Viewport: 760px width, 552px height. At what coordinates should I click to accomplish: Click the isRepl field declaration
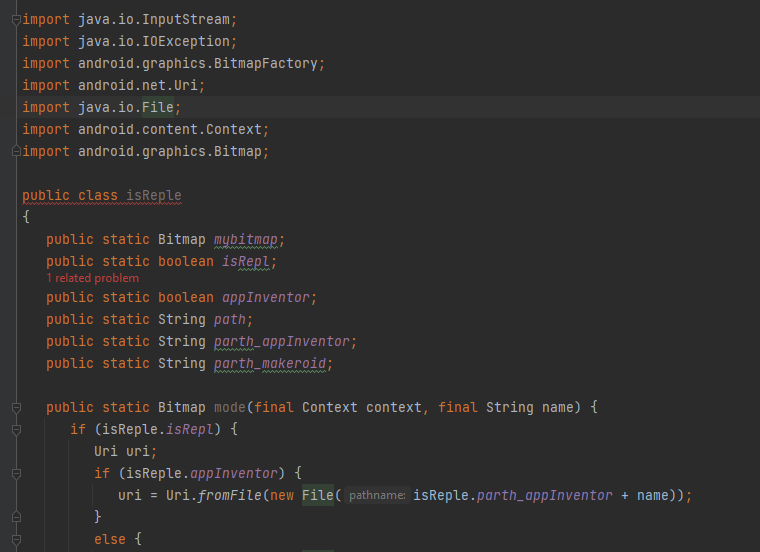click(x=246, y=261)
